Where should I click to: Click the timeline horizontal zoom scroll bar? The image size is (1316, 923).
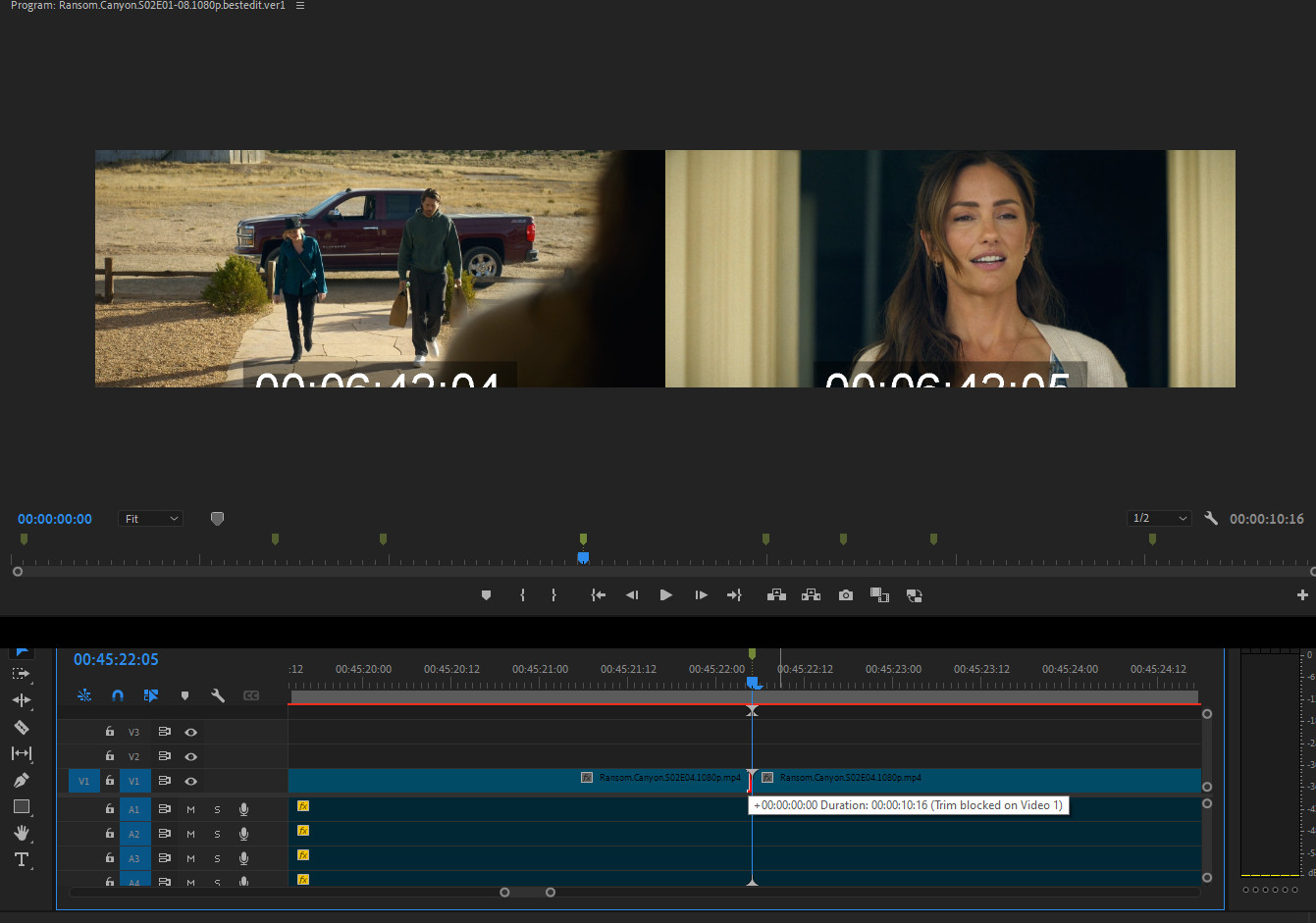pyautogui.click(x=528, y=893)
